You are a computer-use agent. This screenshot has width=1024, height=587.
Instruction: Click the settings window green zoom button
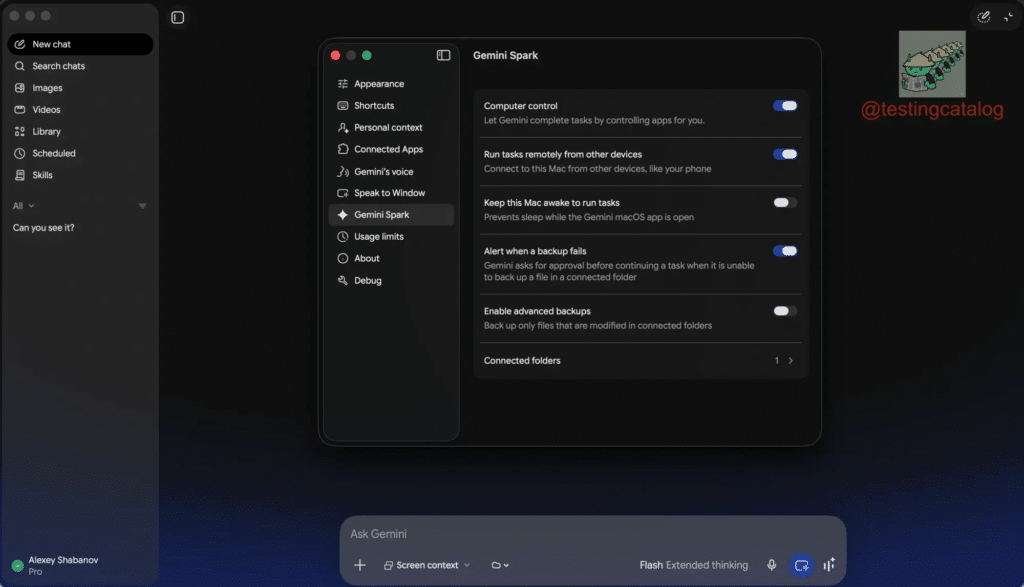367,56
